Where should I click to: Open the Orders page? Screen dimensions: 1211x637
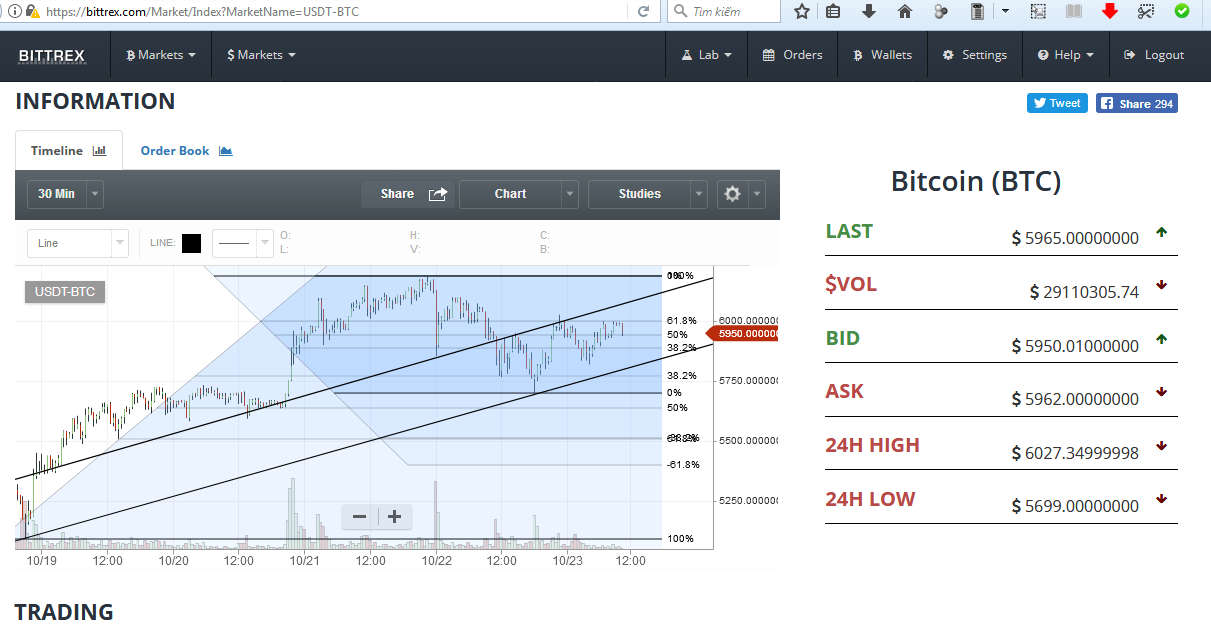pos(792,56)
